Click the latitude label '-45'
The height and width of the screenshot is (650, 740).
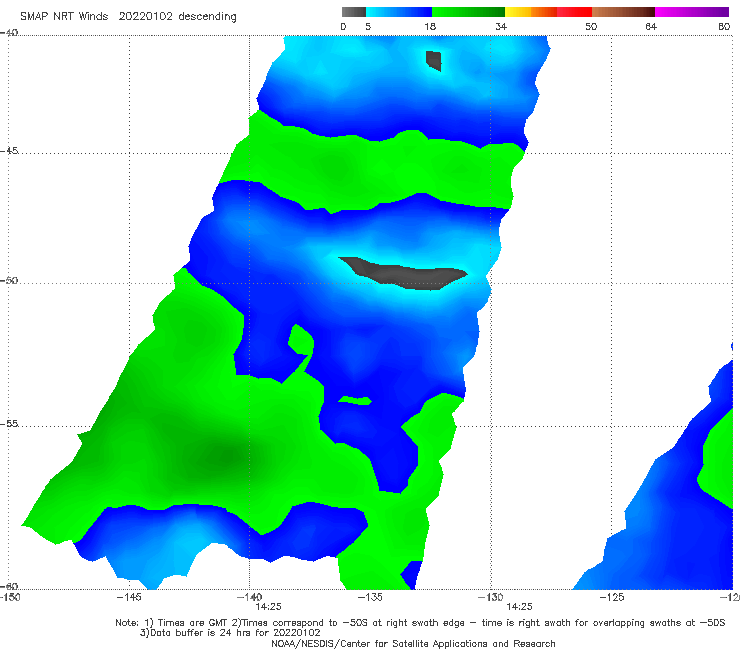[x=9, y=151]
